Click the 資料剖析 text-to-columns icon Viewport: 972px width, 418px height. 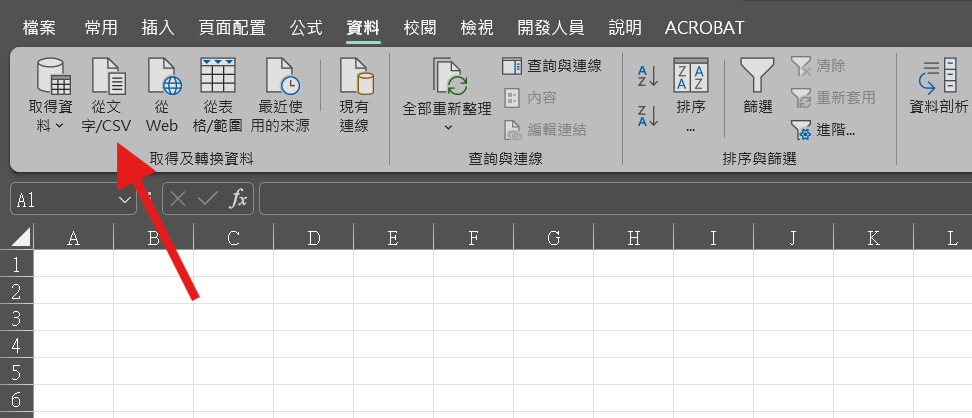pos(938,77)
